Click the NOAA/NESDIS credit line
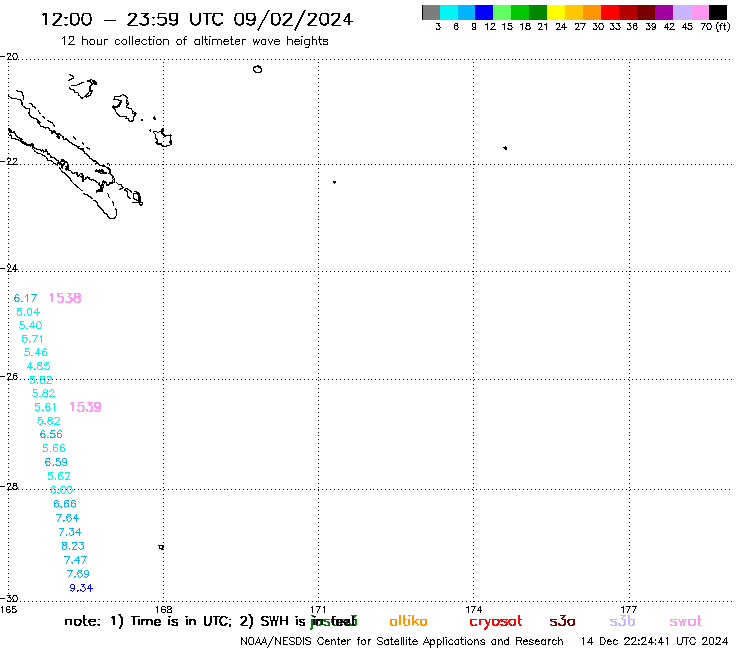The image size is (740, 650). [402, 642]
